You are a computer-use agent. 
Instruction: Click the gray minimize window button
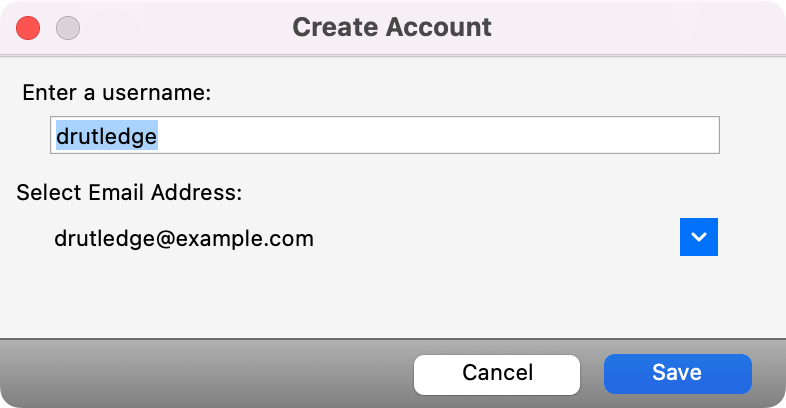click(x=67, y=28)
